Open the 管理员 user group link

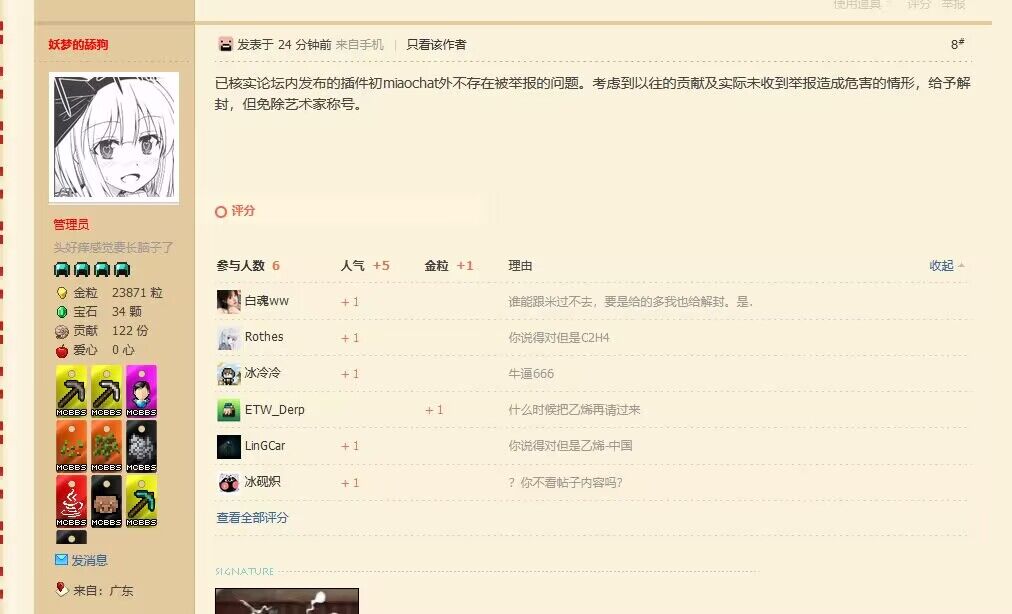coord(71,225)
